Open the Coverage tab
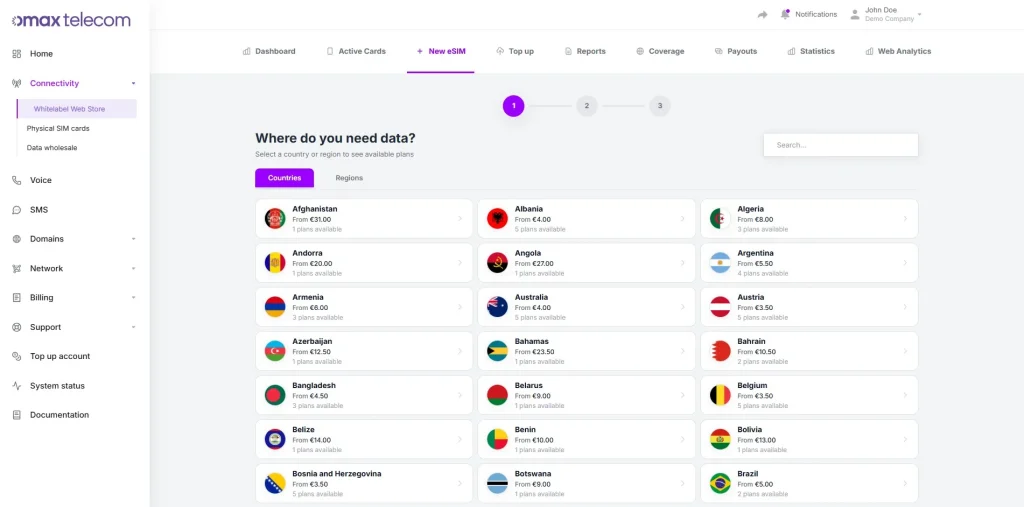Image resolution: width=1024 pixels, height=507 pixels. pyautogui.click(x=660, y=51)
